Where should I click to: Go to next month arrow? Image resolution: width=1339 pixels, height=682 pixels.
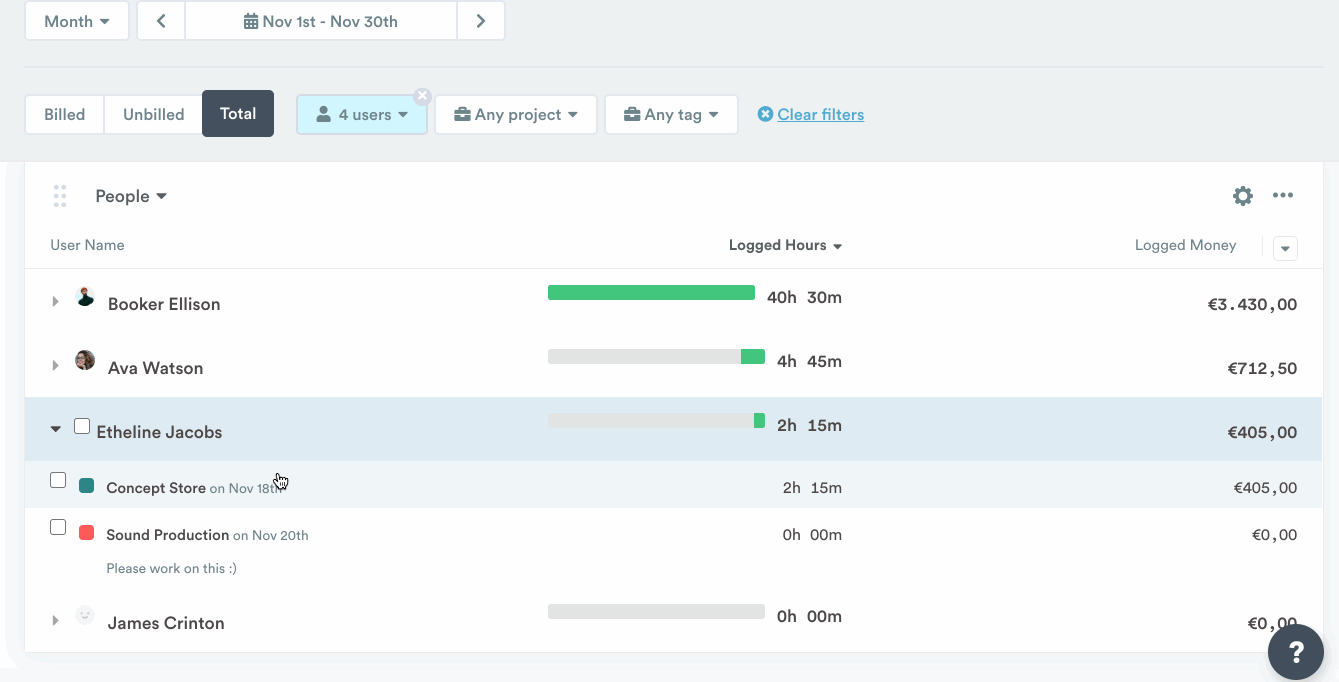coord(481,21)
